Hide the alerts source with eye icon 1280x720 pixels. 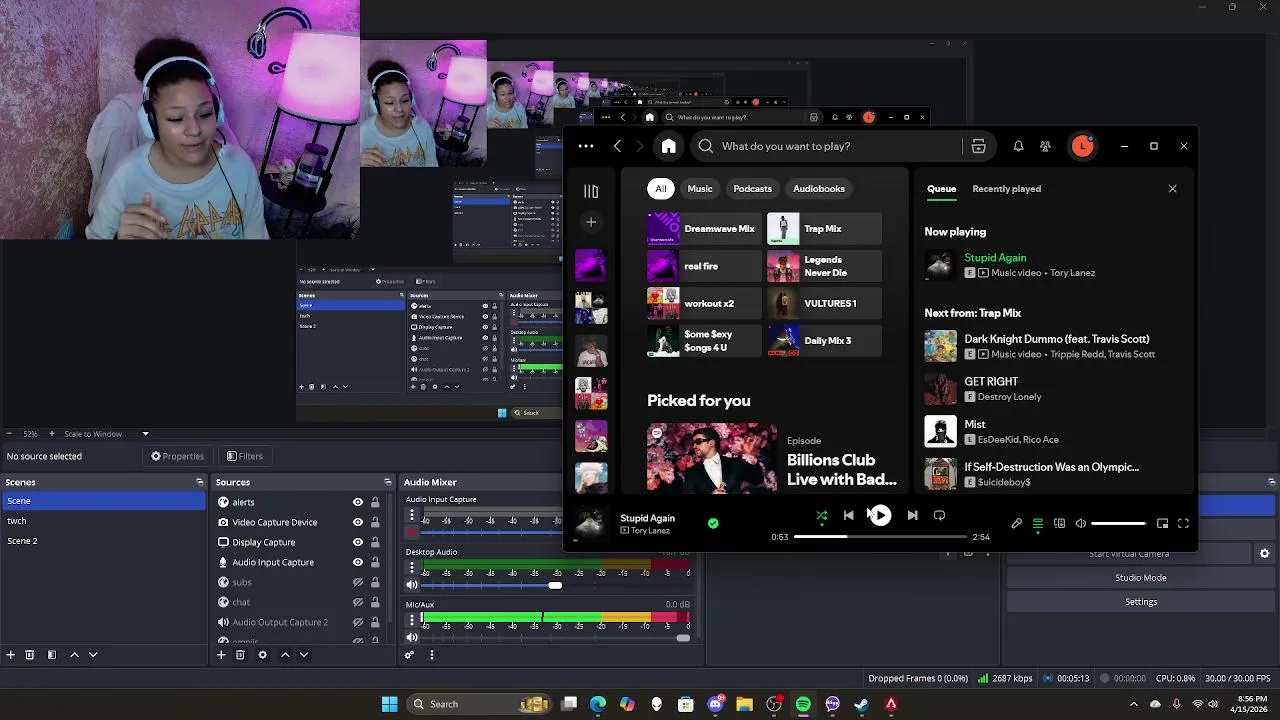point(357,502)
